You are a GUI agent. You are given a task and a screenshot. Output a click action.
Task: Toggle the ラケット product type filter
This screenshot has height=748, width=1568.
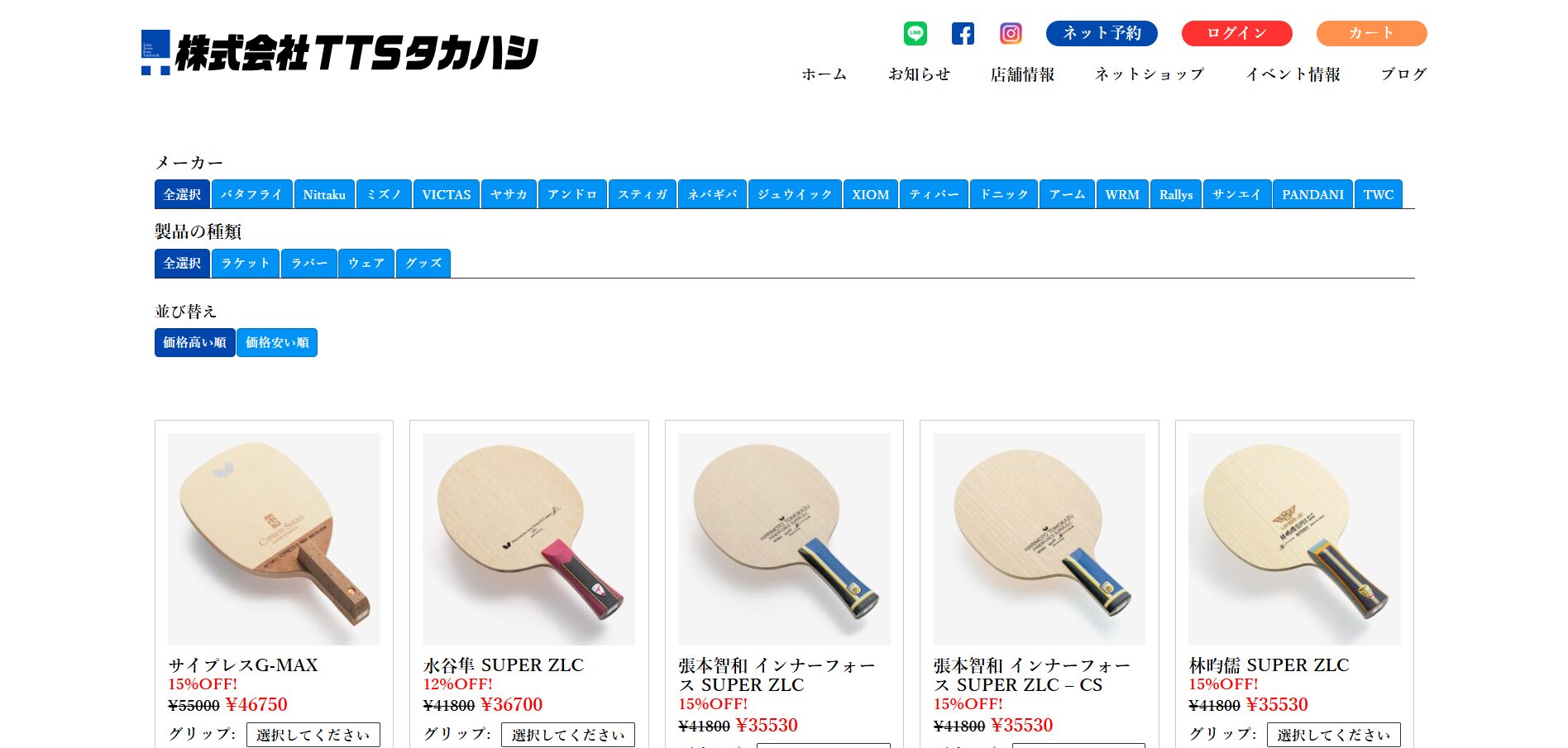246,263
